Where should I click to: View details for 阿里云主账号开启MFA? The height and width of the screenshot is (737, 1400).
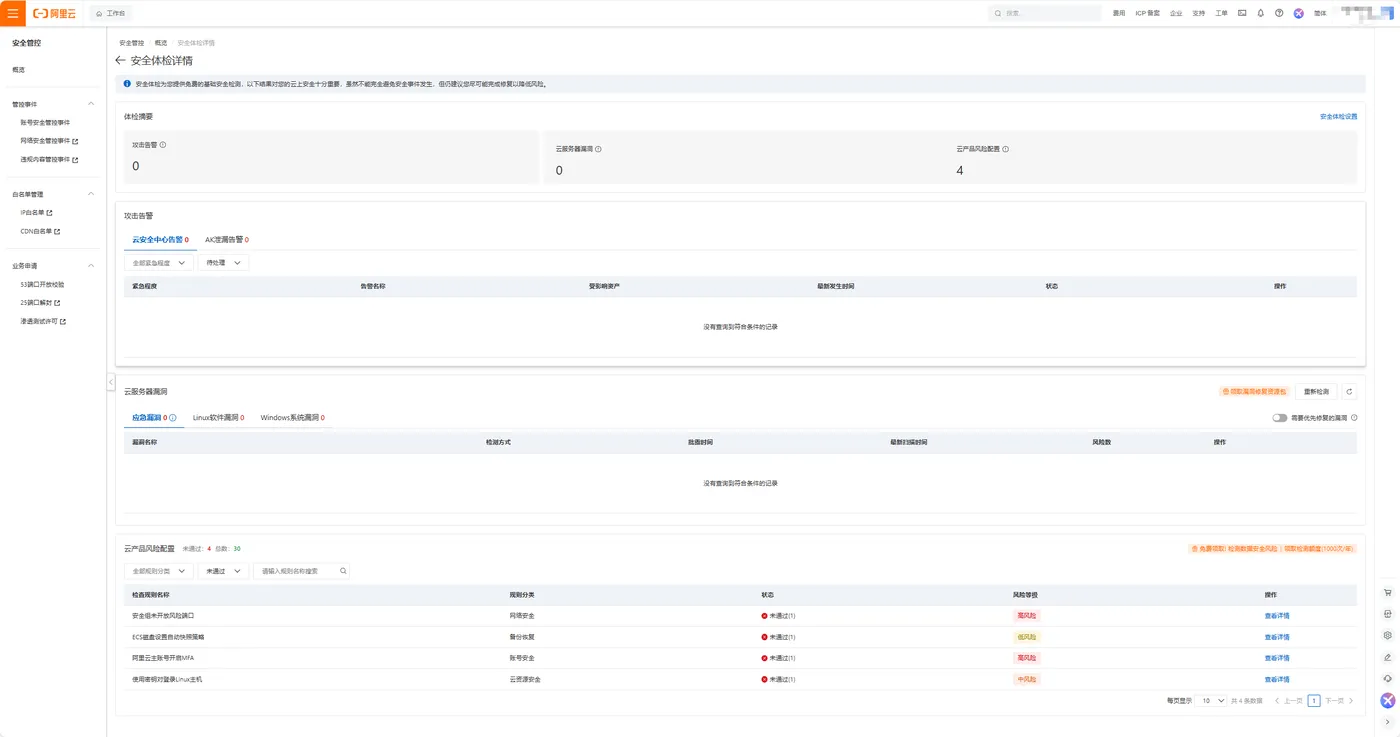(1277, 658)
